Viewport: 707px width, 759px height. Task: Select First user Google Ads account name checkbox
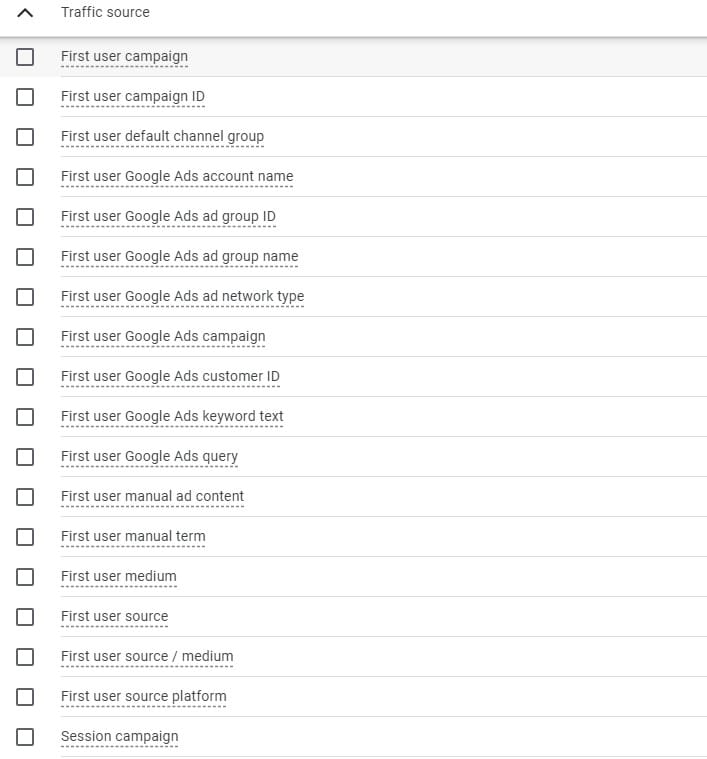[x=25, y=177]
